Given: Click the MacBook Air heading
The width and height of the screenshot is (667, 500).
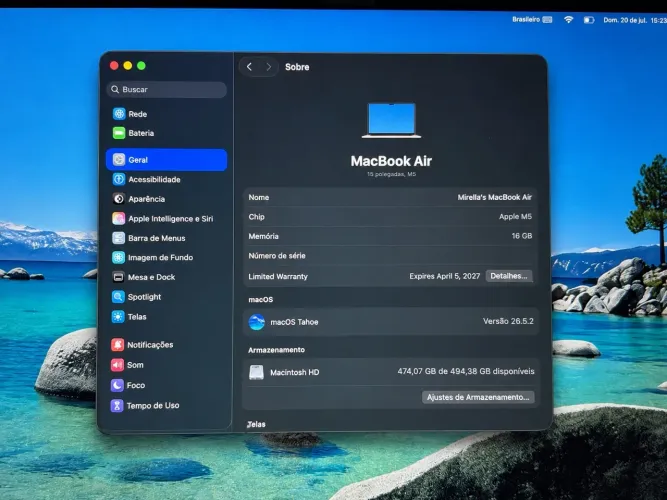Looking at the screenshot, I should coord(391,161).
